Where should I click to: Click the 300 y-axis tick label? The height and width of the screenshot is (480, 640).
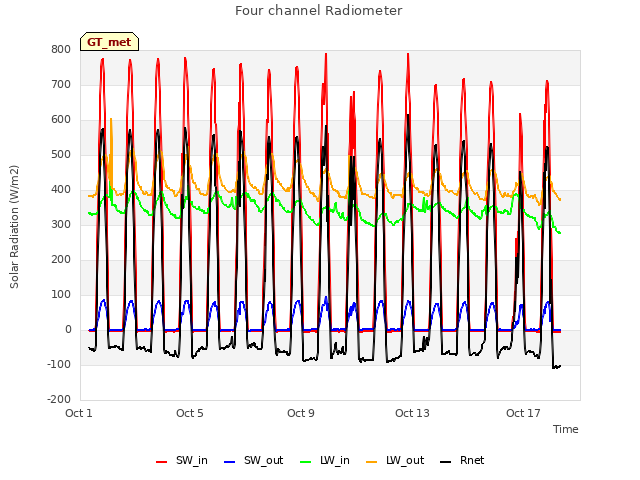click(x=61, y=225)
